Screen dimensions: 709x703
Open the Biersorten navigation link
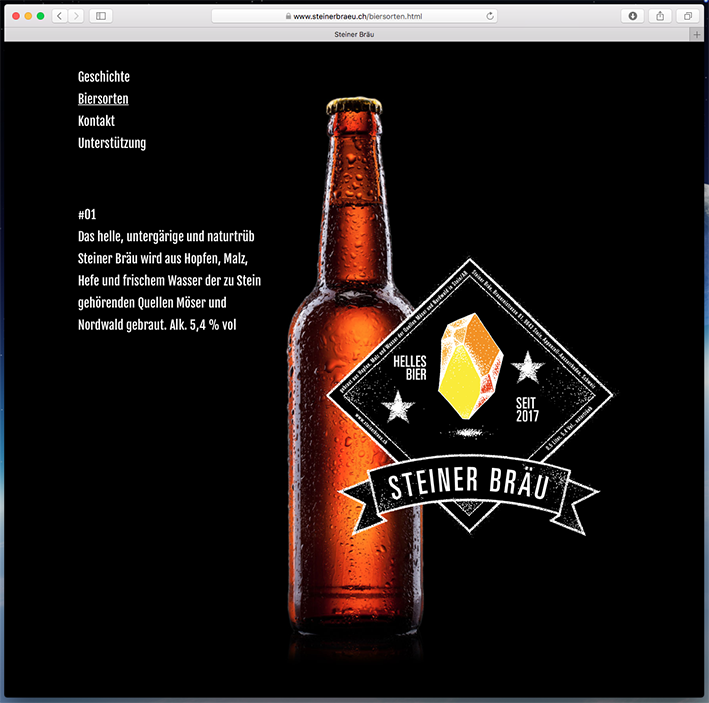103,99
